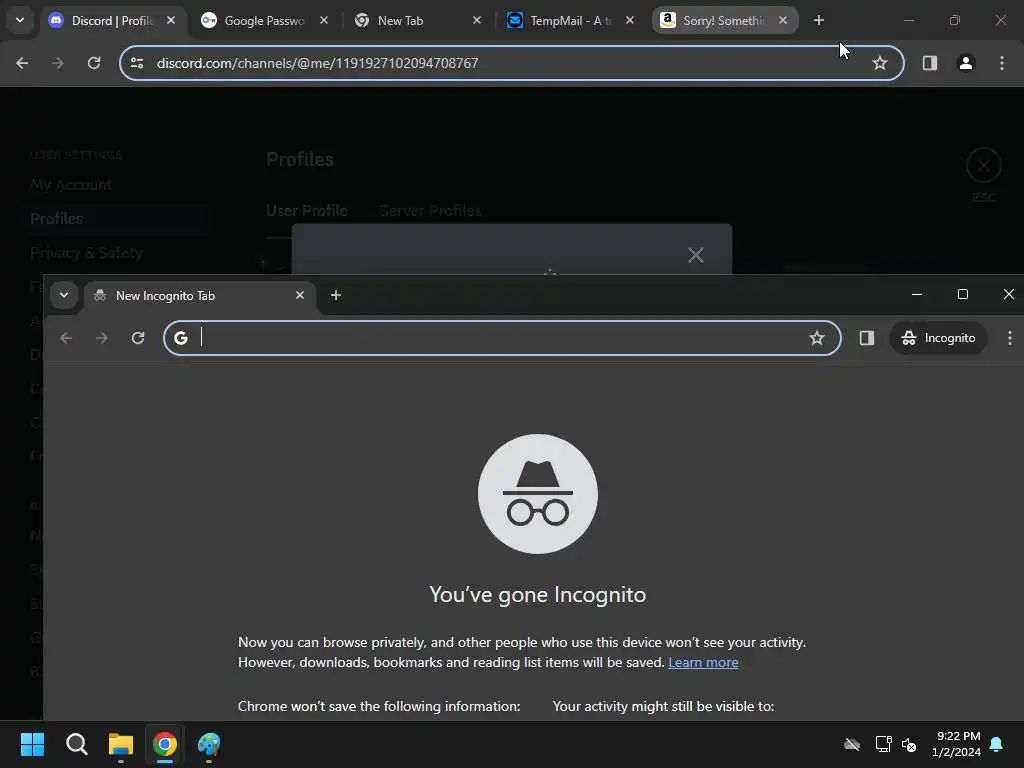Click Back in the Incognito window

[66, 338]
